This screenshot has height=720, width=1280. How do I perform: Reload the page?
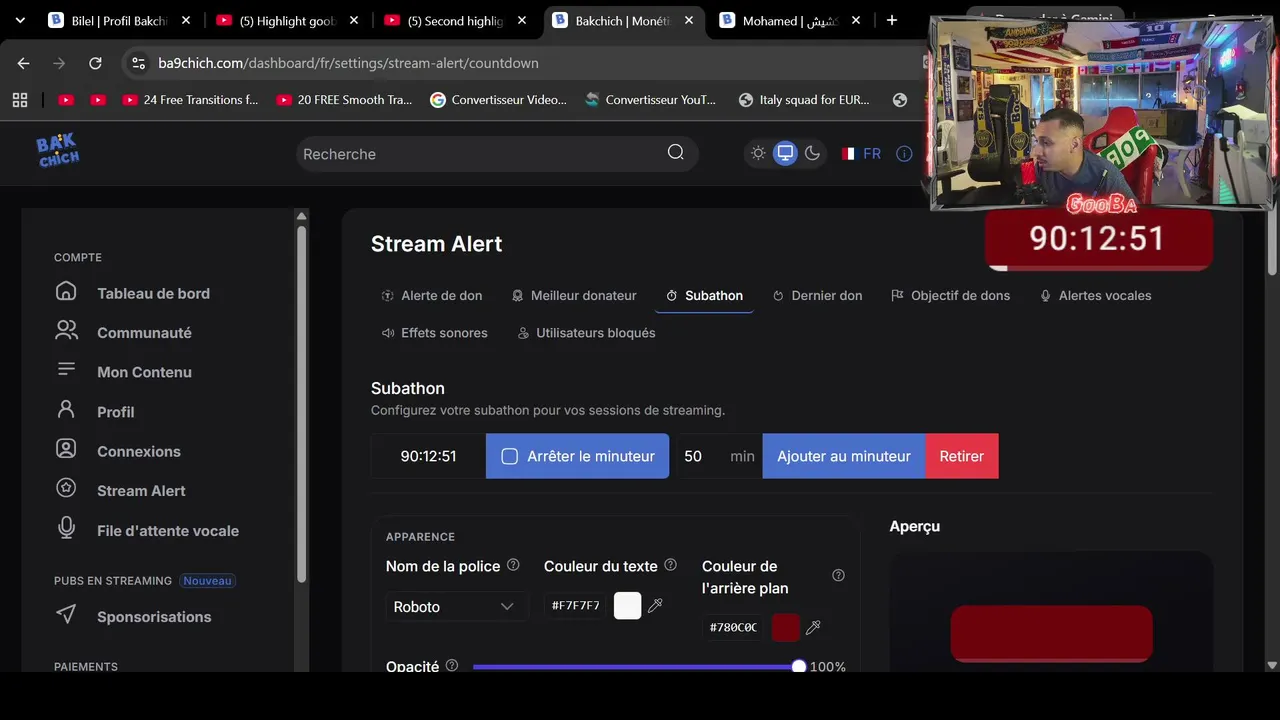[95, 63]
